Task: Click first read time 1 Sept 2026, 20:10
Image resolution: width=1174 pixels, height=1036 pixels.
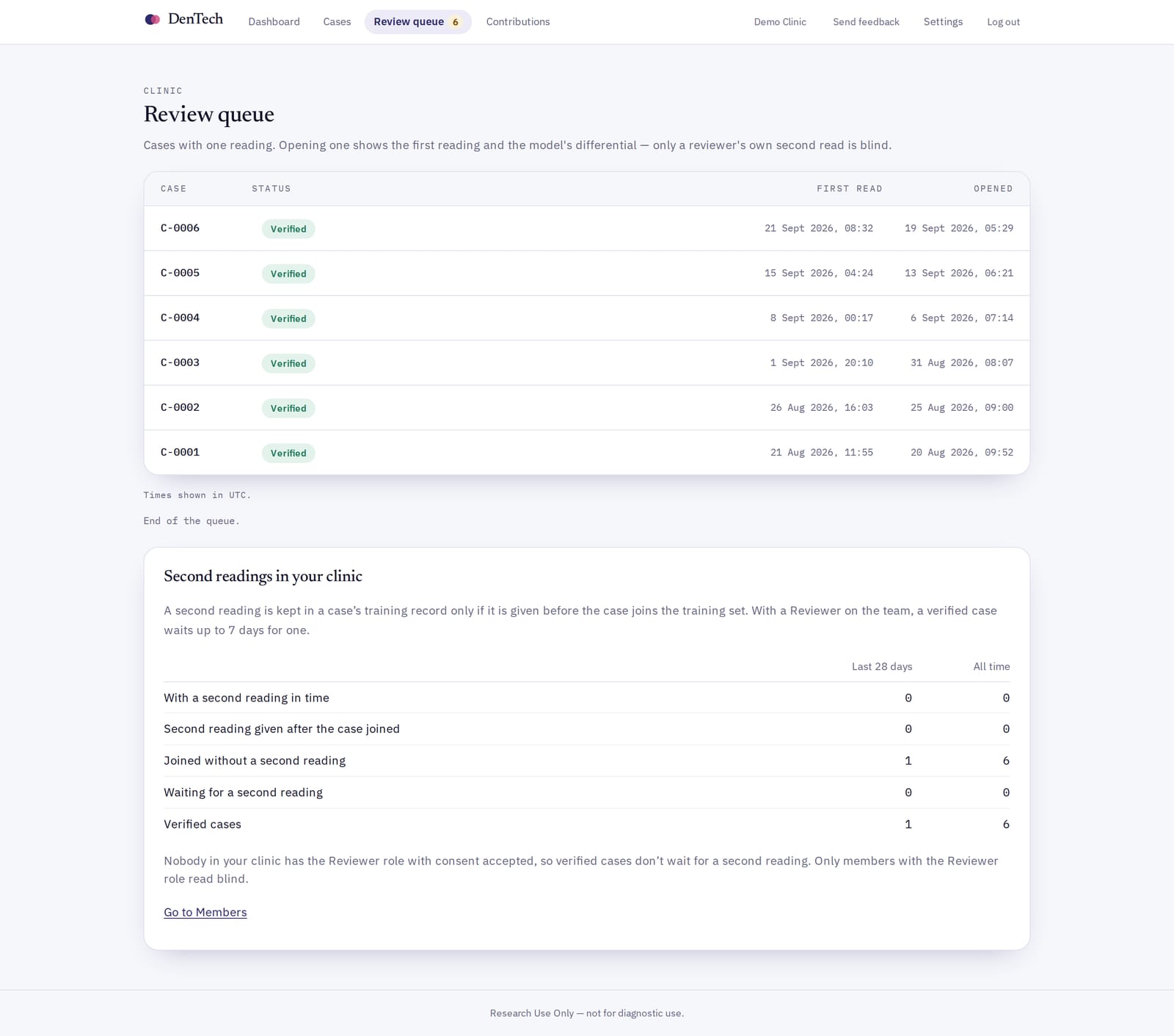Action: 822,362
